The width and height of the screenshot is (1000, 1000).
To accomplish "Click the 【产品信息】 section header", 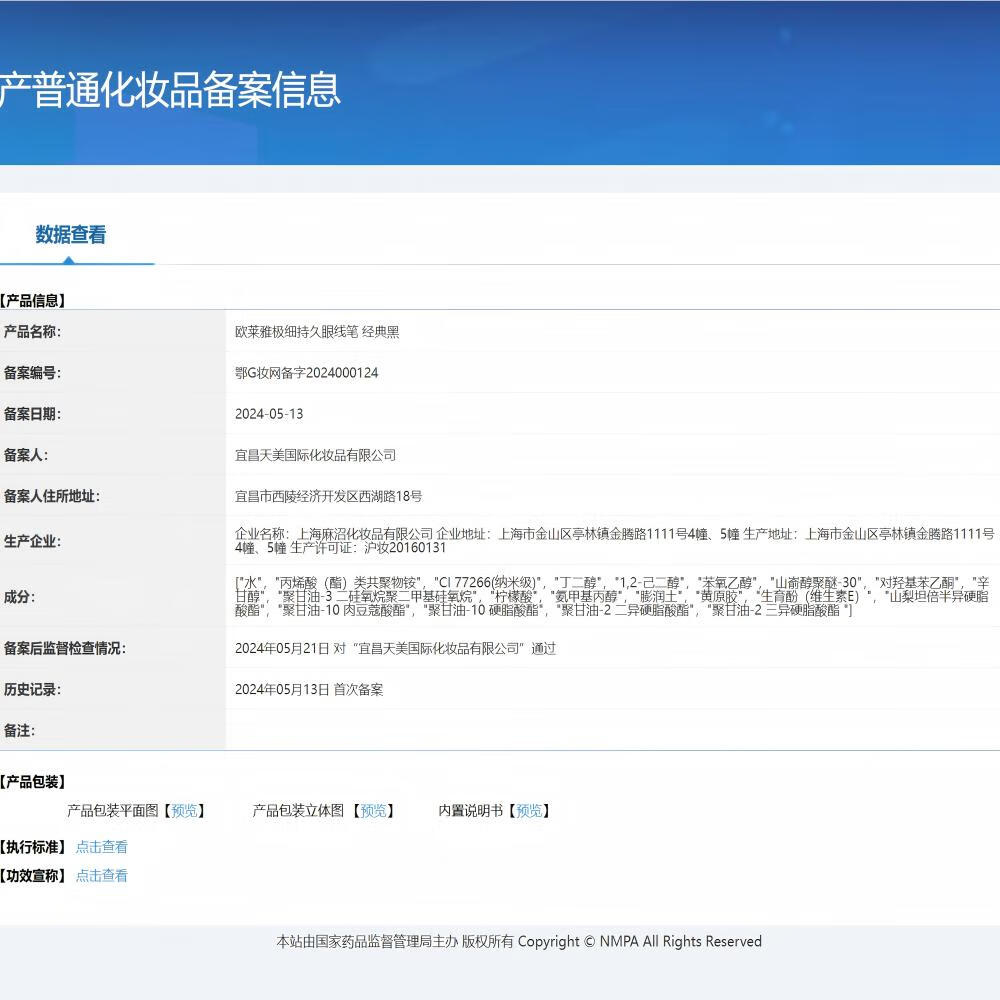I will tap(33, 300).
